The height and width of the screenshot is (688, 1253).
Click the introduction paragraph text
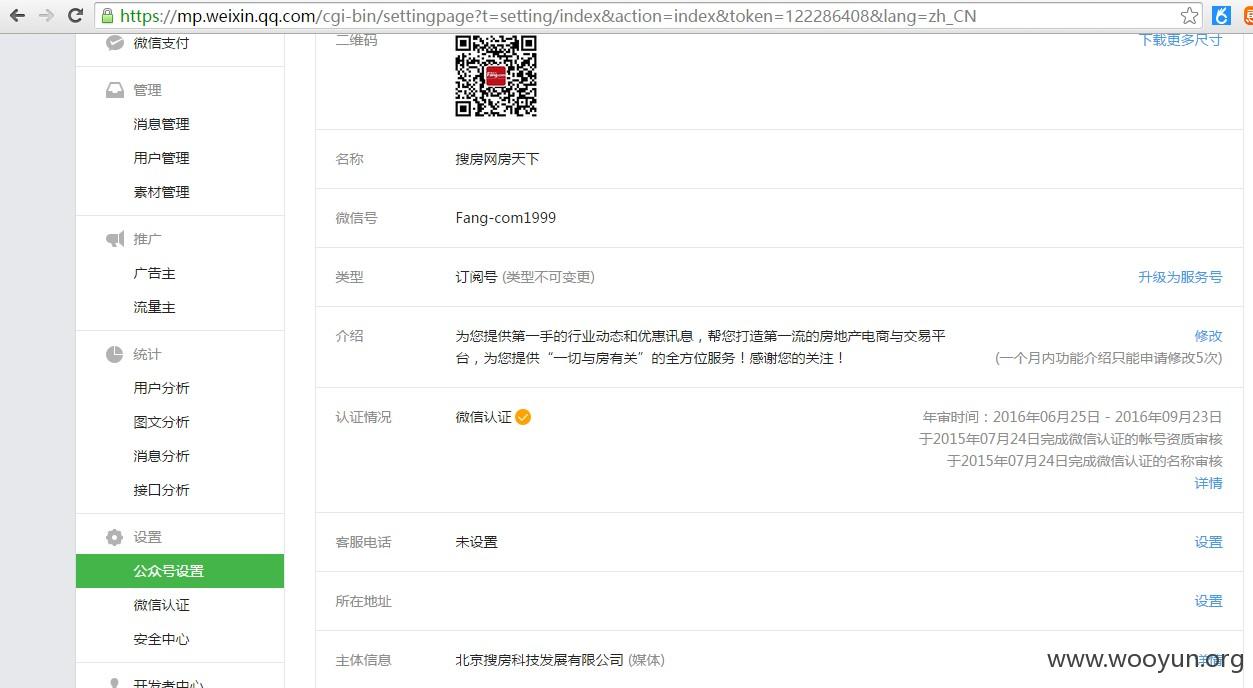point(700,347)
